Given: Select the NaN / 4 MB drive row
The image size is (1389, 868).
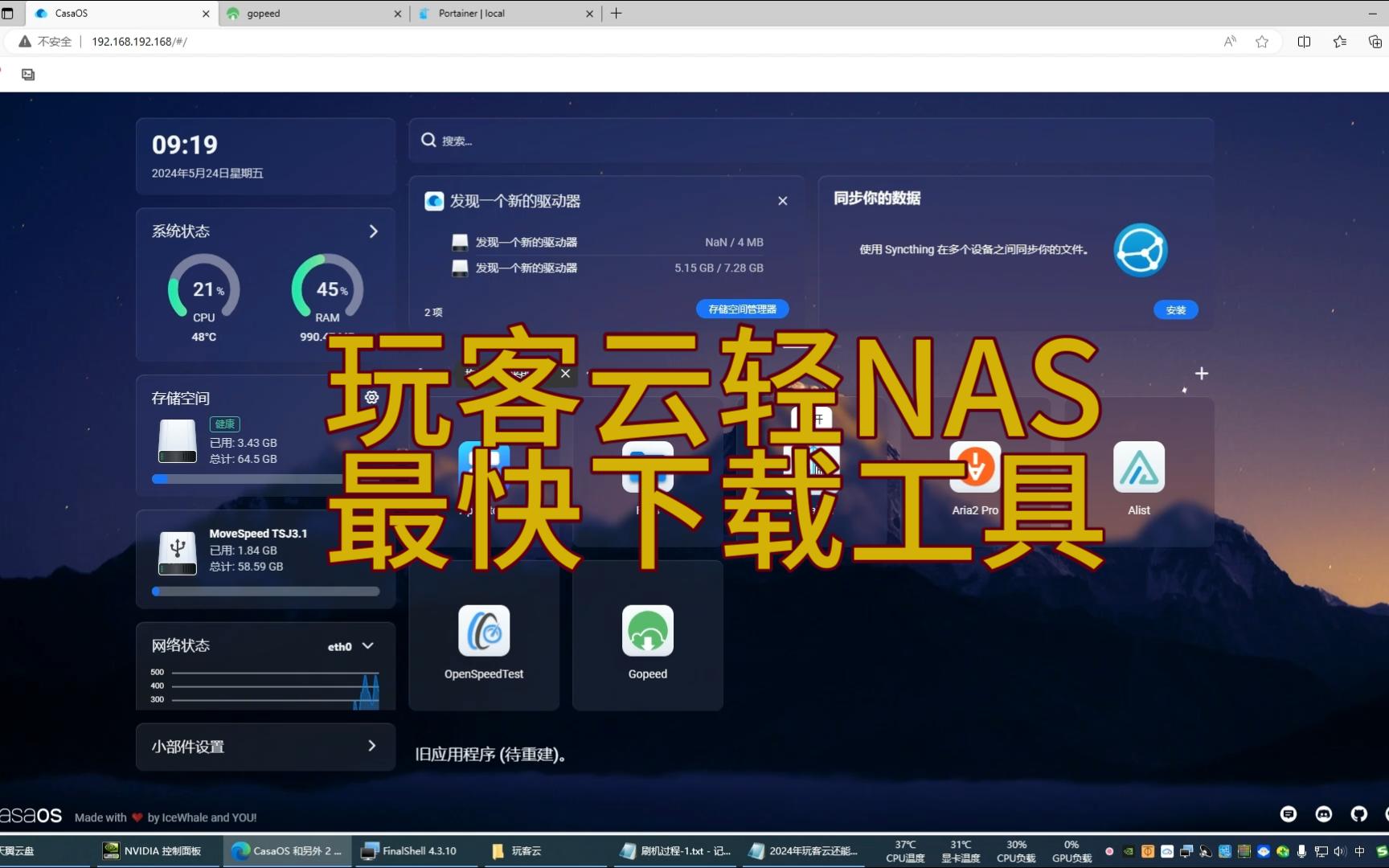Looking at the screenshot, I should (607, 242).
